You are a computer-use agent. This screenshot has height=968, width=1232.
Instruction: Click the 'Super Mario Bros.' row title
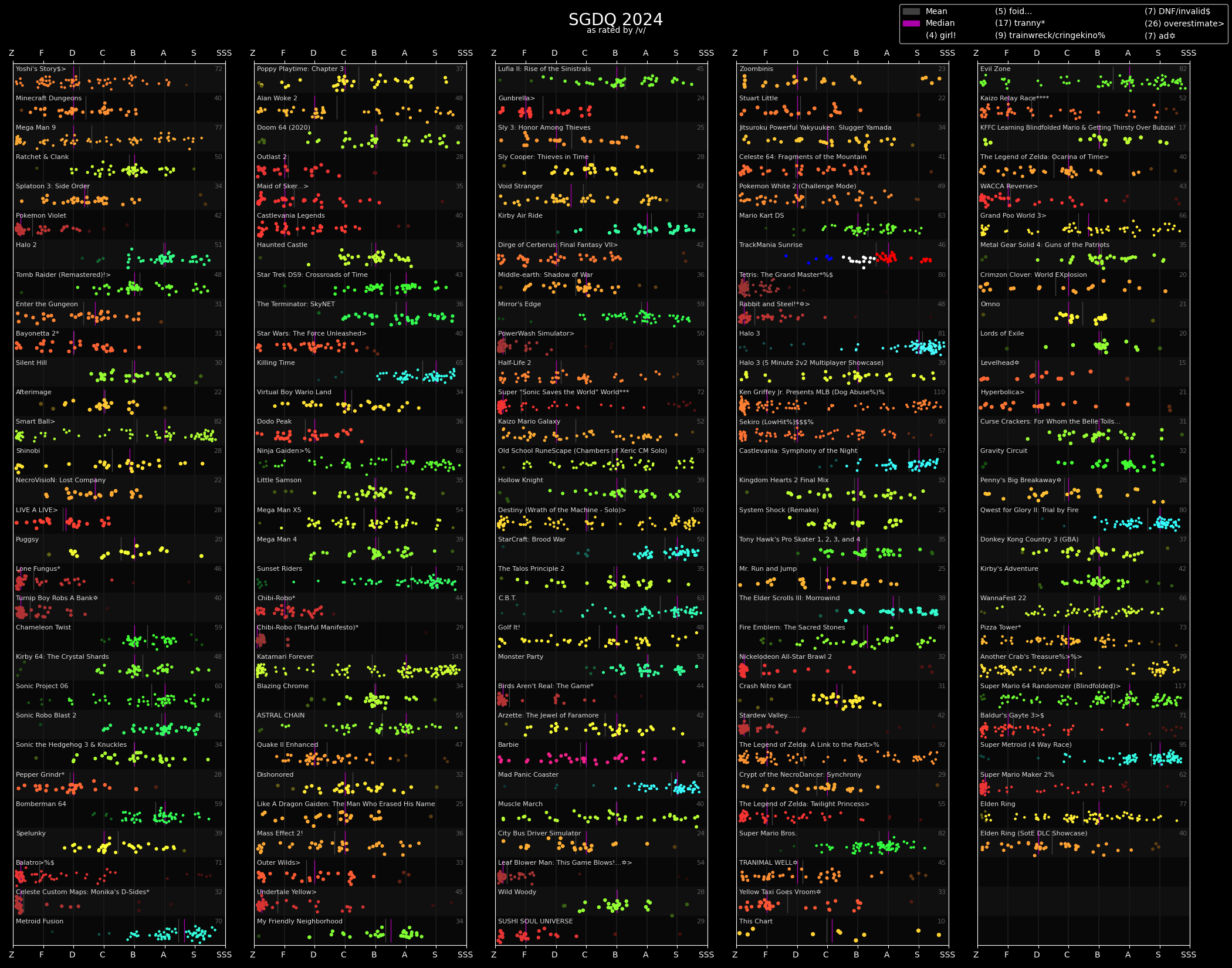coord(768,834)
